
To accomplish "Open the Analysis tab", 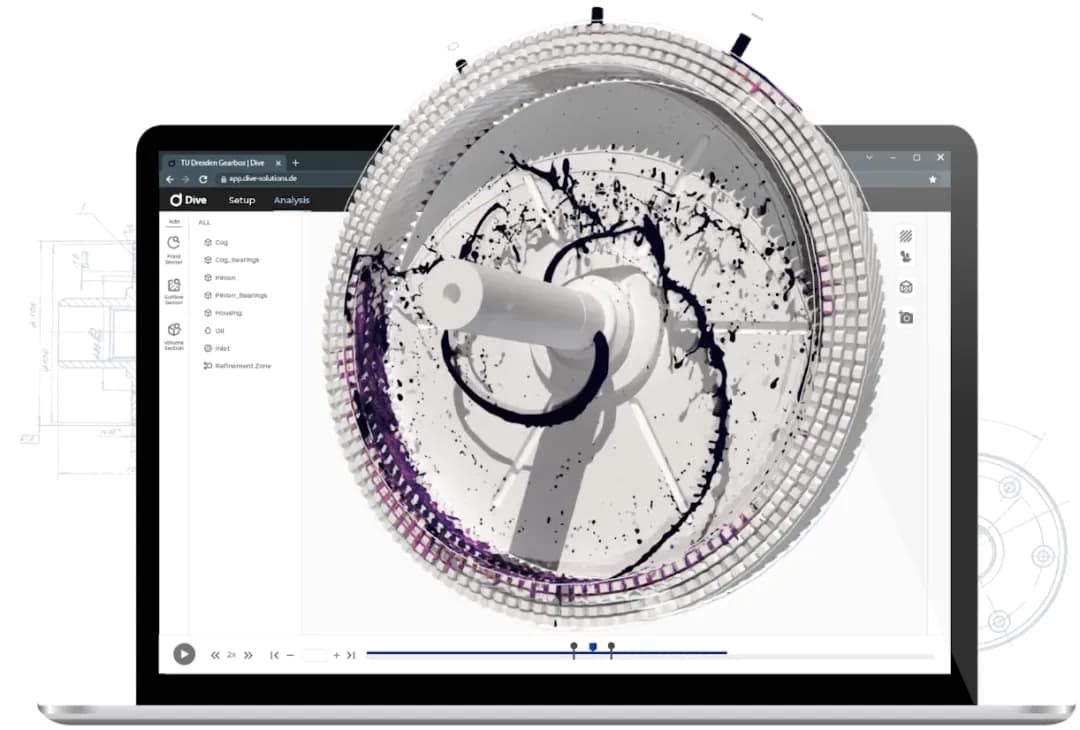I will (x=292, y=200).
